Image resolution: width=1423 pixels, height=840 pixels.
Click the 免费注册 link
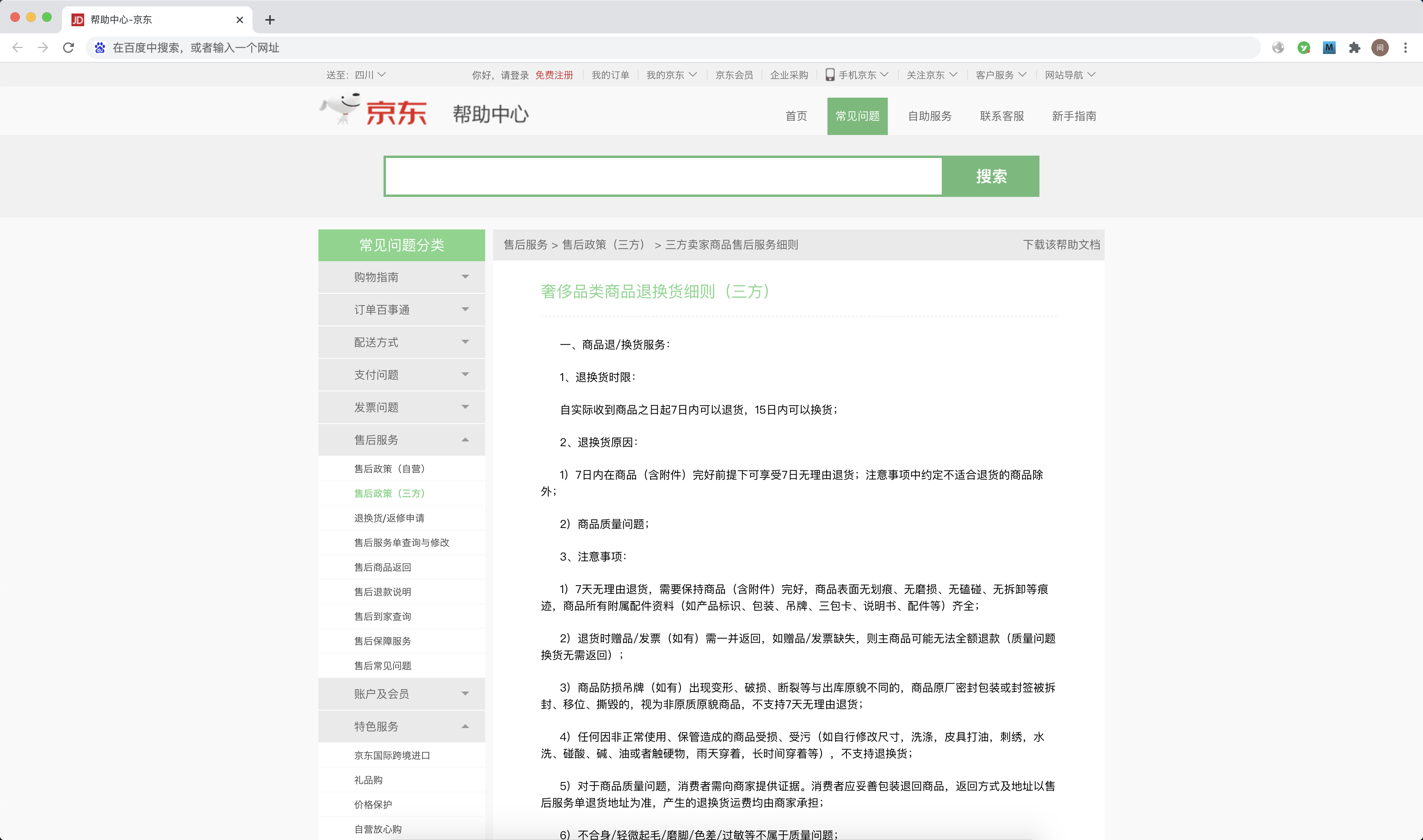[554, 75]
